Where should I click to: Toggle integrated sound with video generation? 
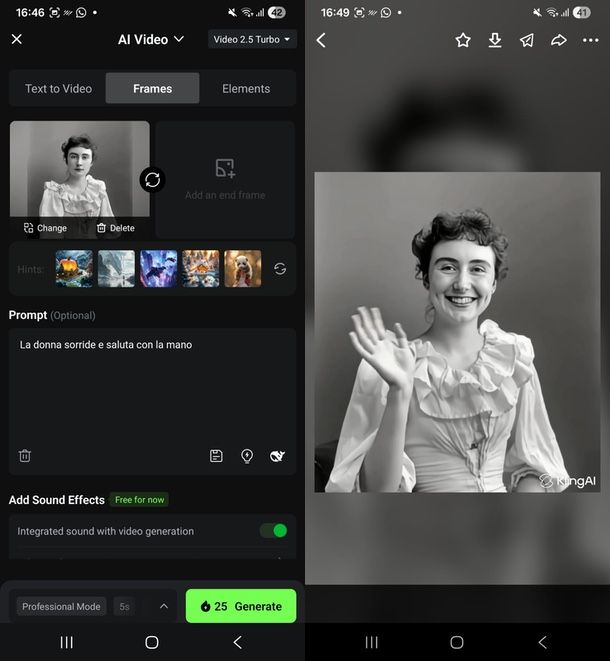(274, 531)
